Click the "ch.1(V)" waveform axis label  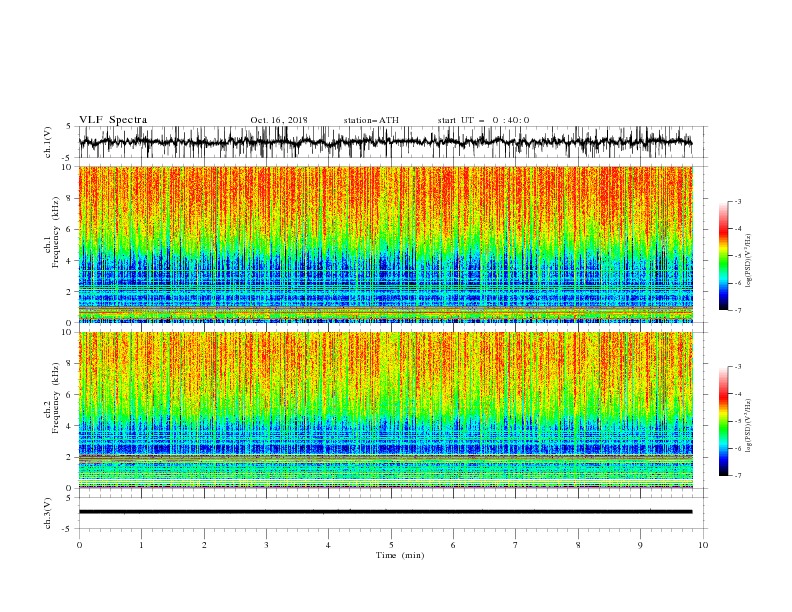point(48,142)
